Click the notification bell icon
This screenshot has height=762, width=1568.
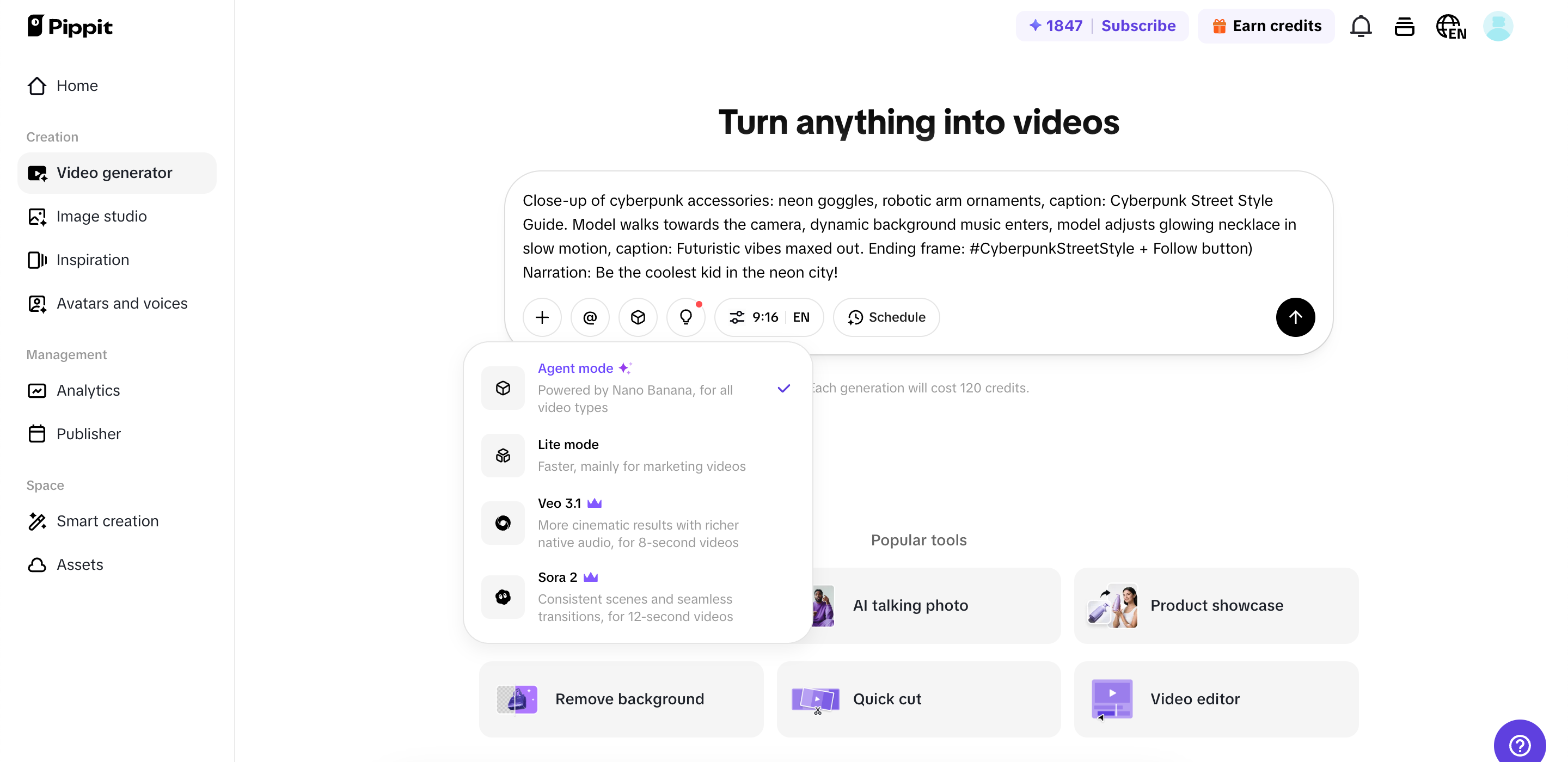coord(1360,26)
